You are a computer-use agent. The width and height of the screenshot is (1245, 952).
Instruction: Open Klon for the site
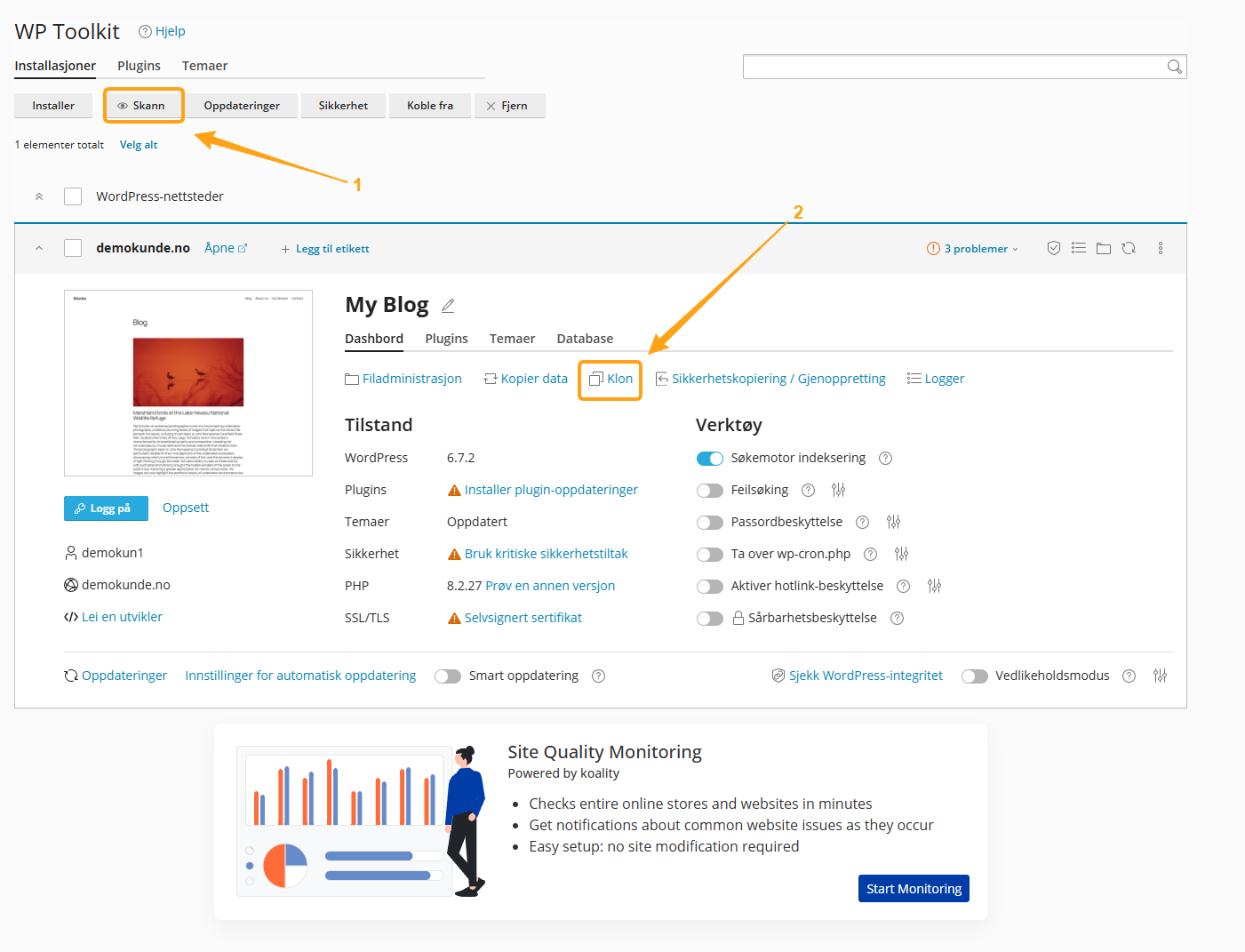(x=611, y=379)
